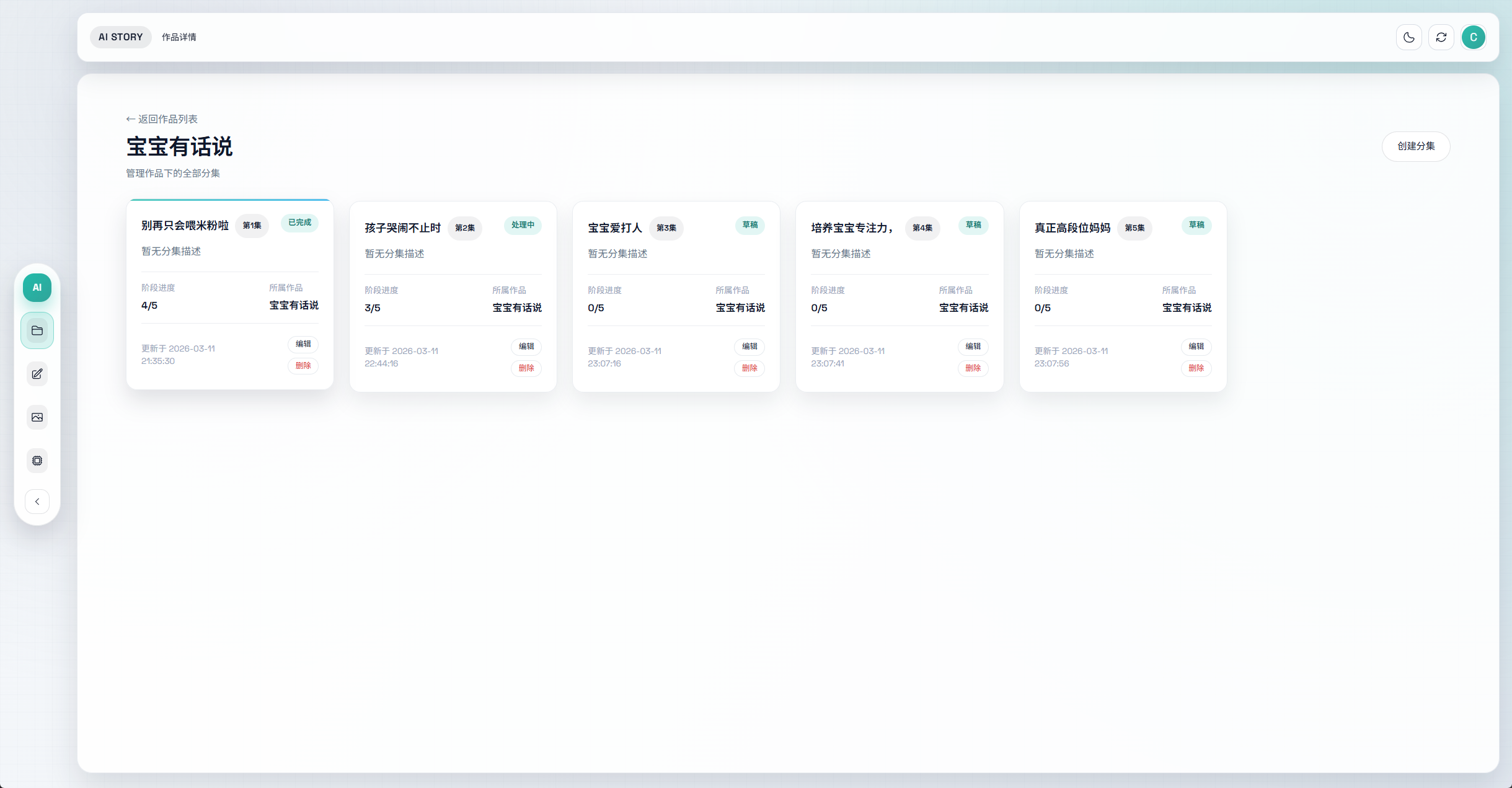Click 删除 on the 第4集 card
The image size is (1512, 788).
coord(973,368)
